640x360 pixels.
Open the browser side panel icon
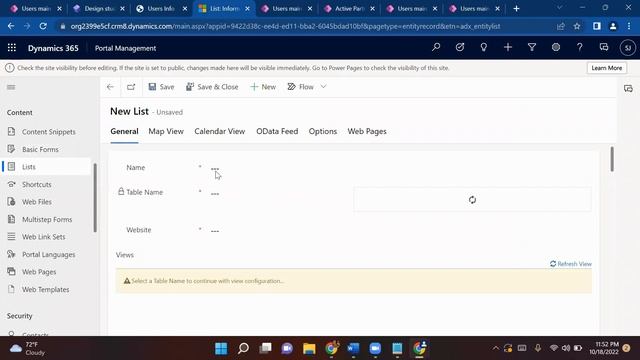coord(597,26)
